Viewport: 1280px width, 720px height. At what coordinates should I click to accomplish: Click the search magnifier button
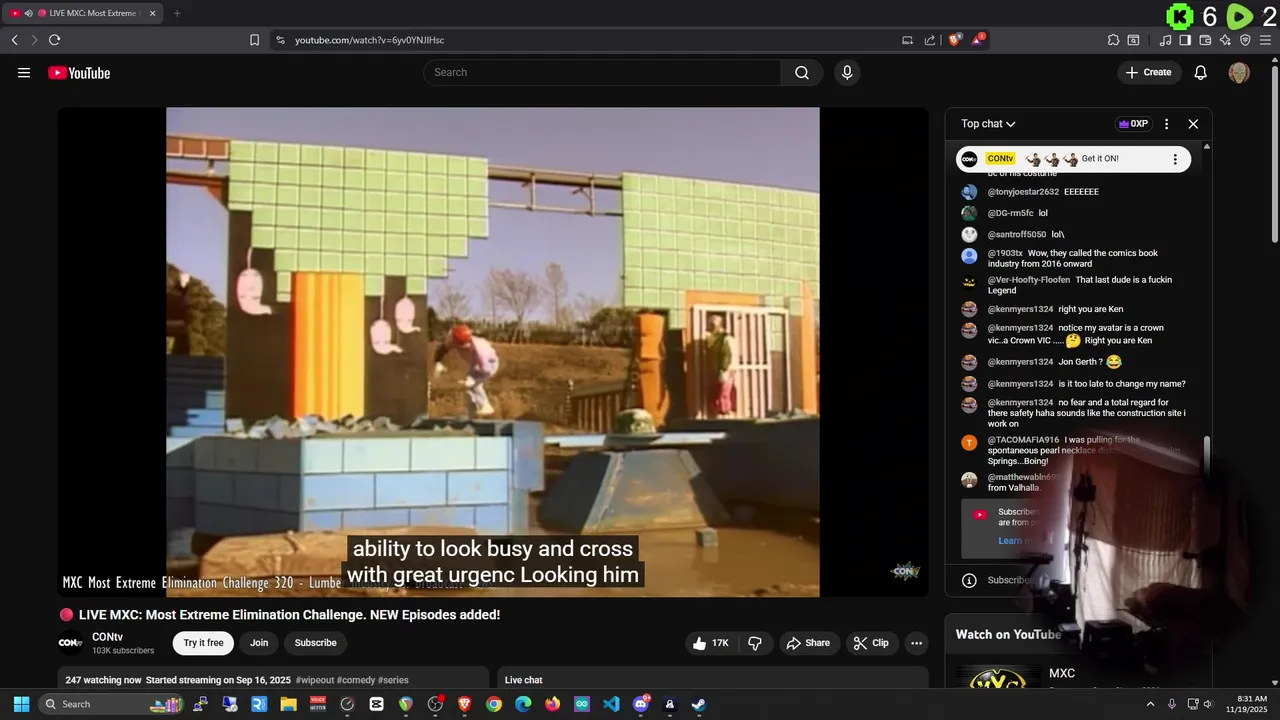click(x=802, y=72)
